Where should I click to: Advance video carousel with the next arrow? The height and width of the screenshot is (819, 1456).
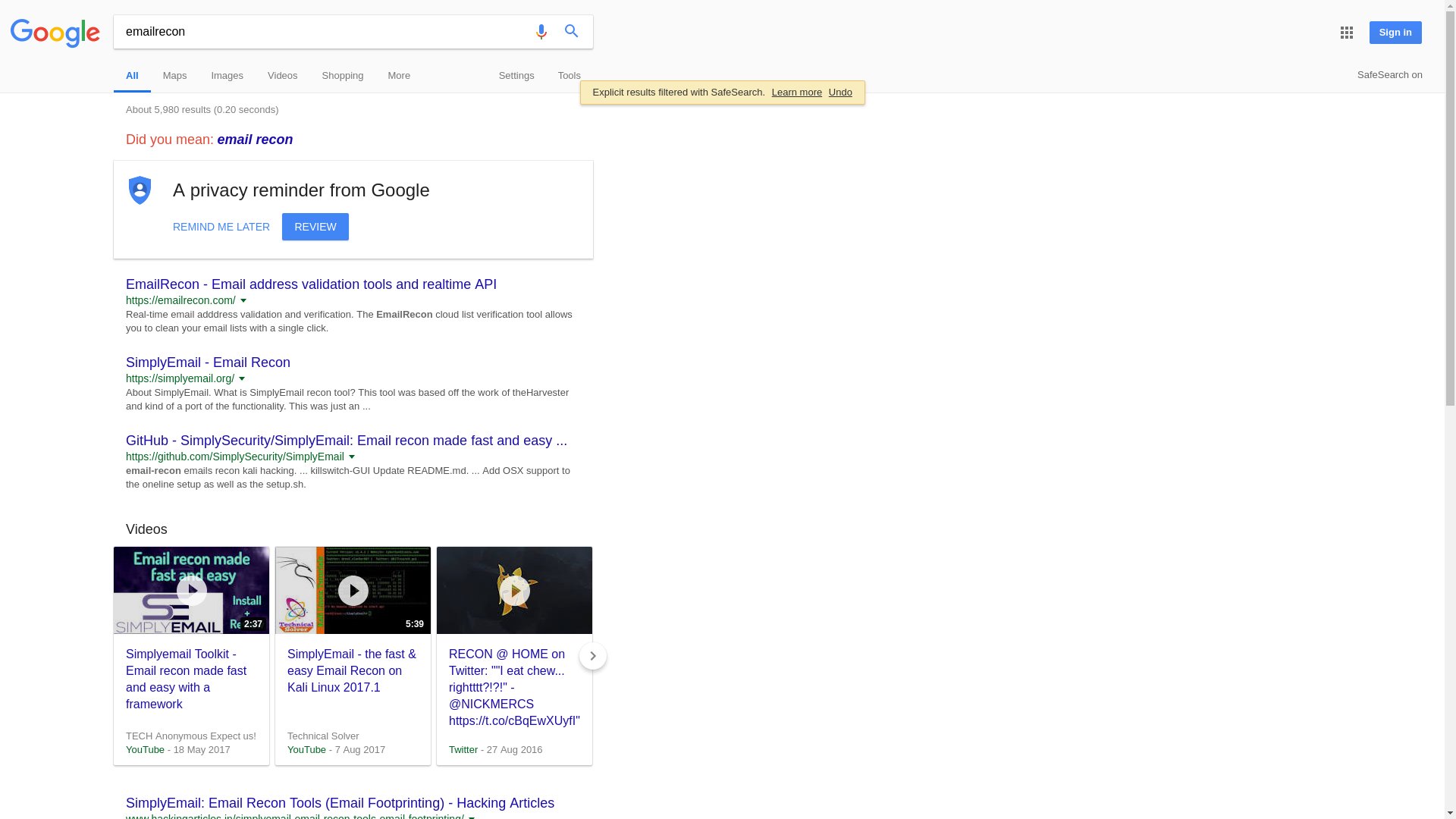(593, 656)
